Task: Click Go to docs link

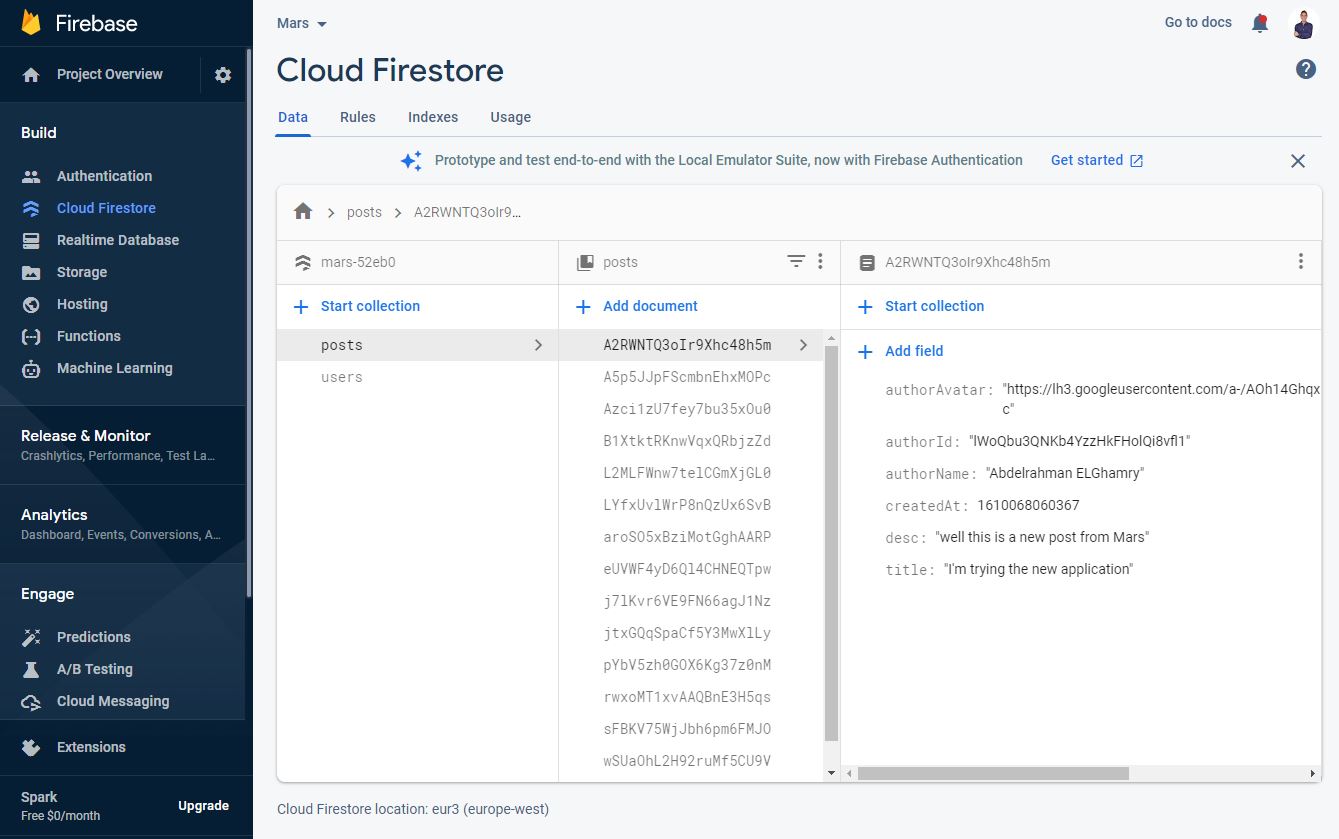Action: pos(1198,22)
